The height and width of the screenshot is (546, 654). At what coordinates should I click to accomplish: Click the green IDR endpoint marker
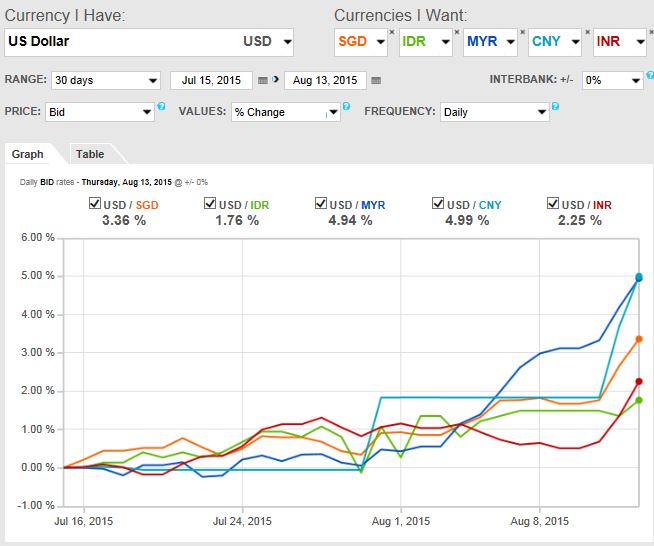coord(639,400)
